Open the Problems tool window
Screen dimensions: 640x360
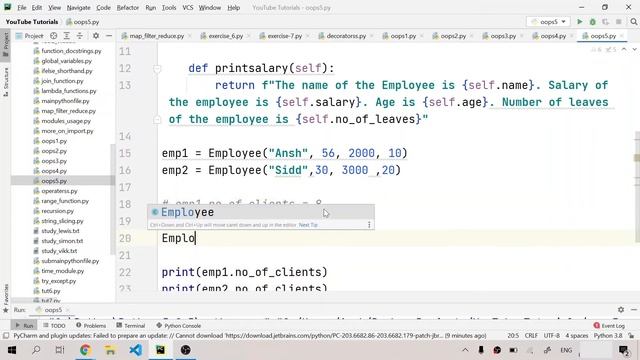(x=91, y=326)
